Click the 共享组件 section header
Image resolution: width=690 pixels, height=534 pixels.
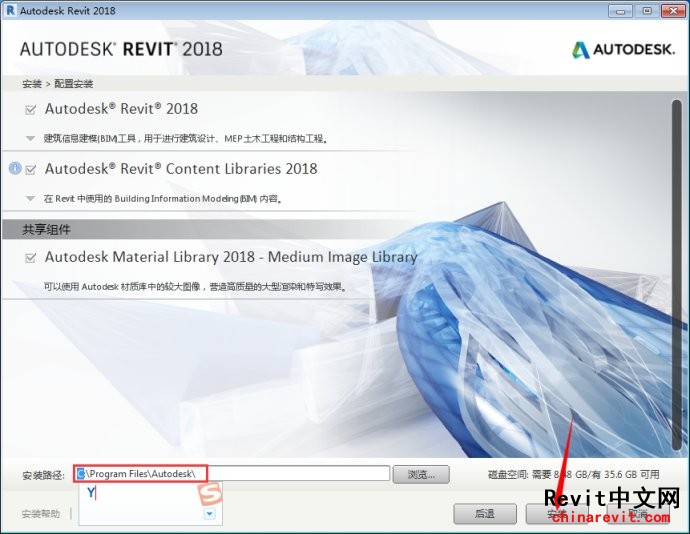coord(46,229)
